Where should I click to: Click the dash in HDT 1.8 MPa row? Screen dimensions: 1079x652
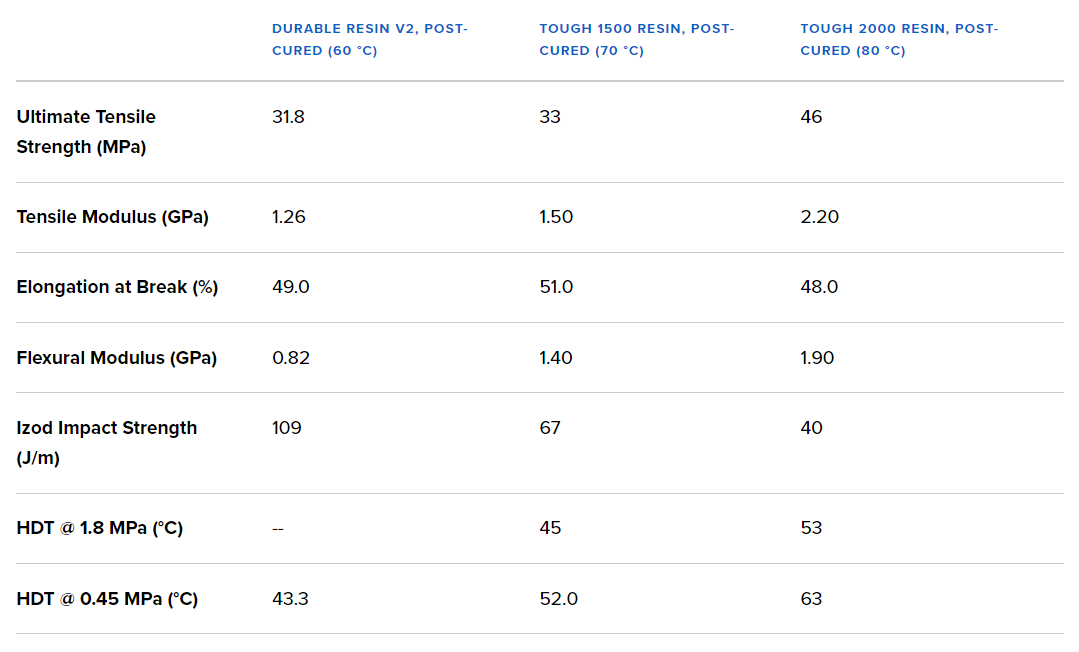point(278,528)
